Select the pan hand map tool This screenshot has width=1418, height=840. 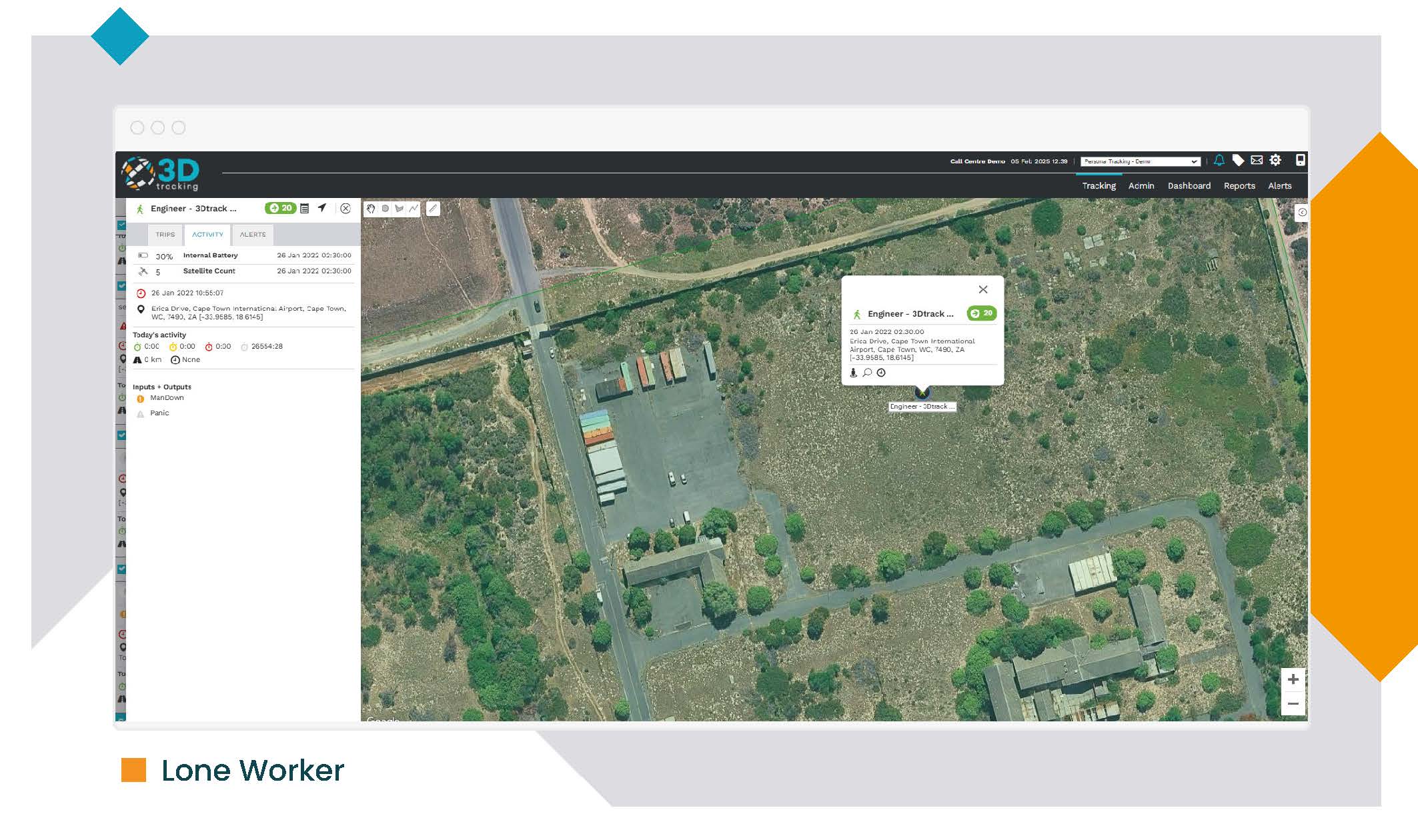[371, 209]
